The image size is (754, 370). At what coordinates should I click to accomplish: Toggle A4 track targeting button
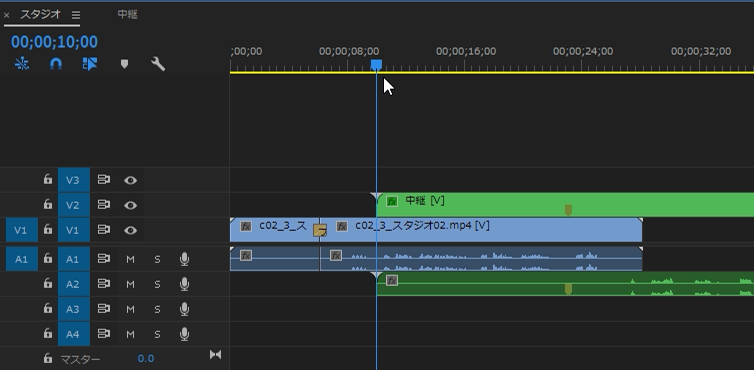(x=74, y=334)
